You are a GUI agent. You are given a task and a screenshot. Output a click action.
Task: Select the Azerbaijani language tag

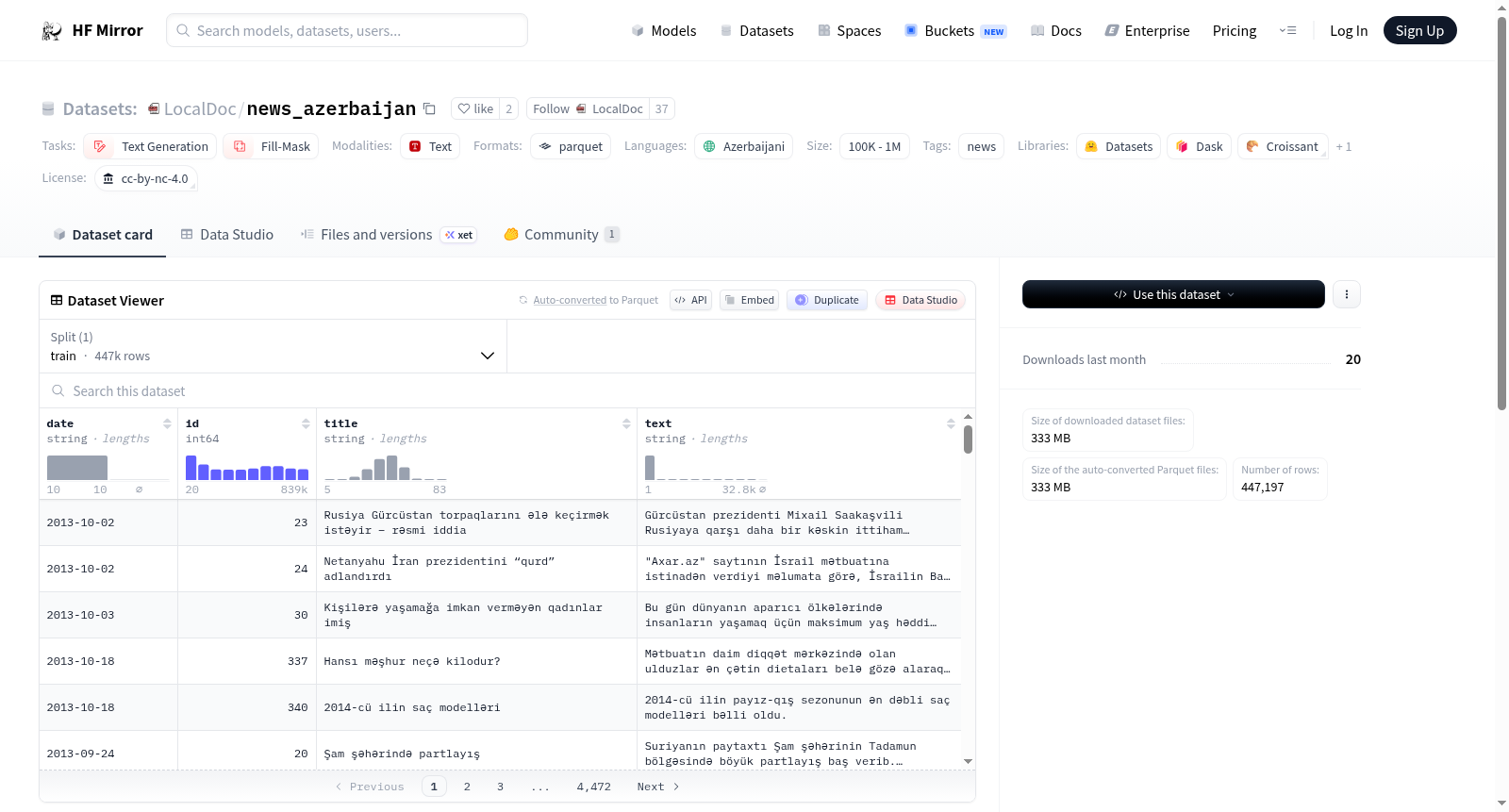pyautogui.click(x=744, y=146)
